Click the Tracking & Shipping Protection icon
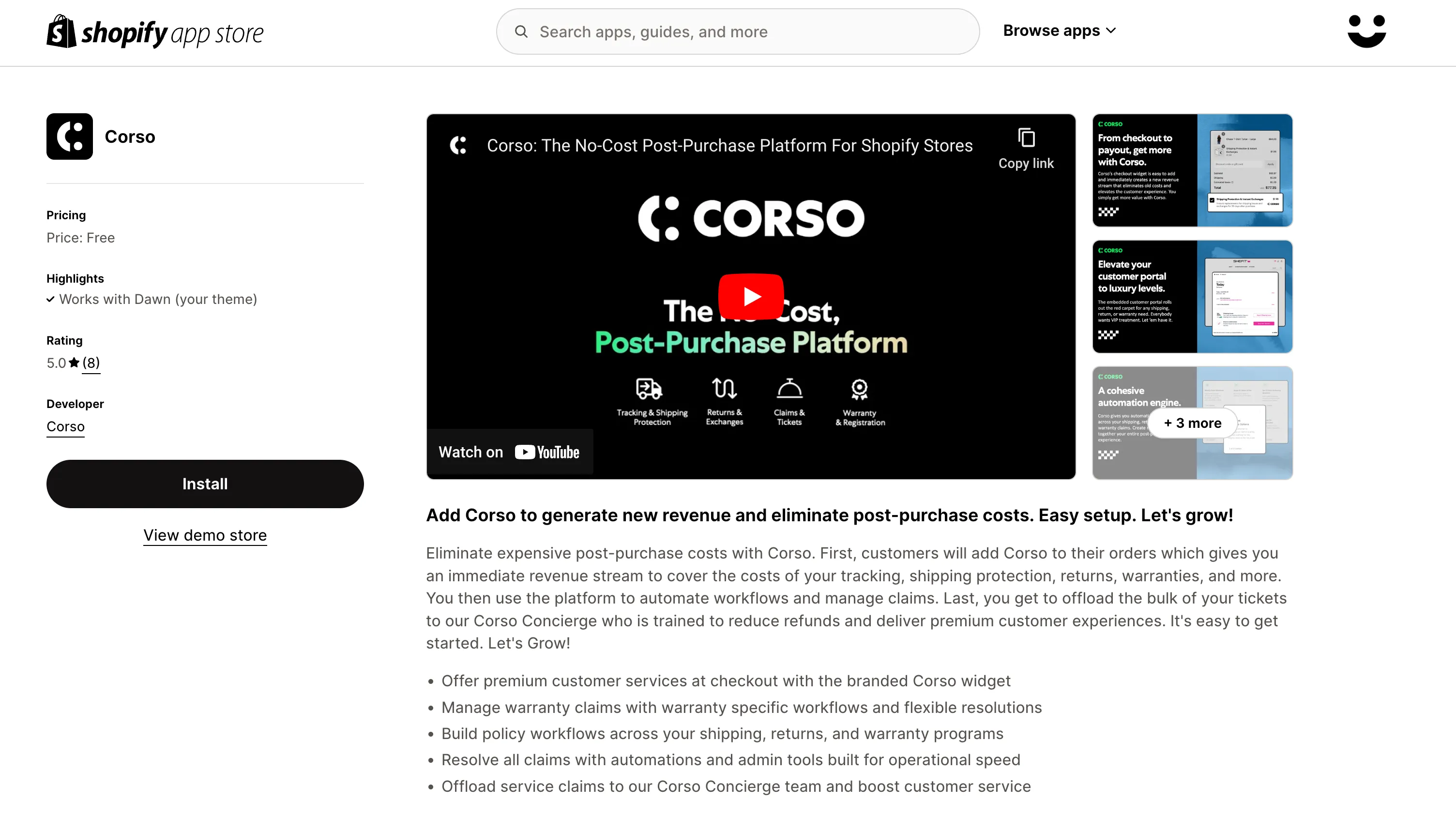Image resolution: width=1456 pixels, height=816 pixels. (648, 389)
